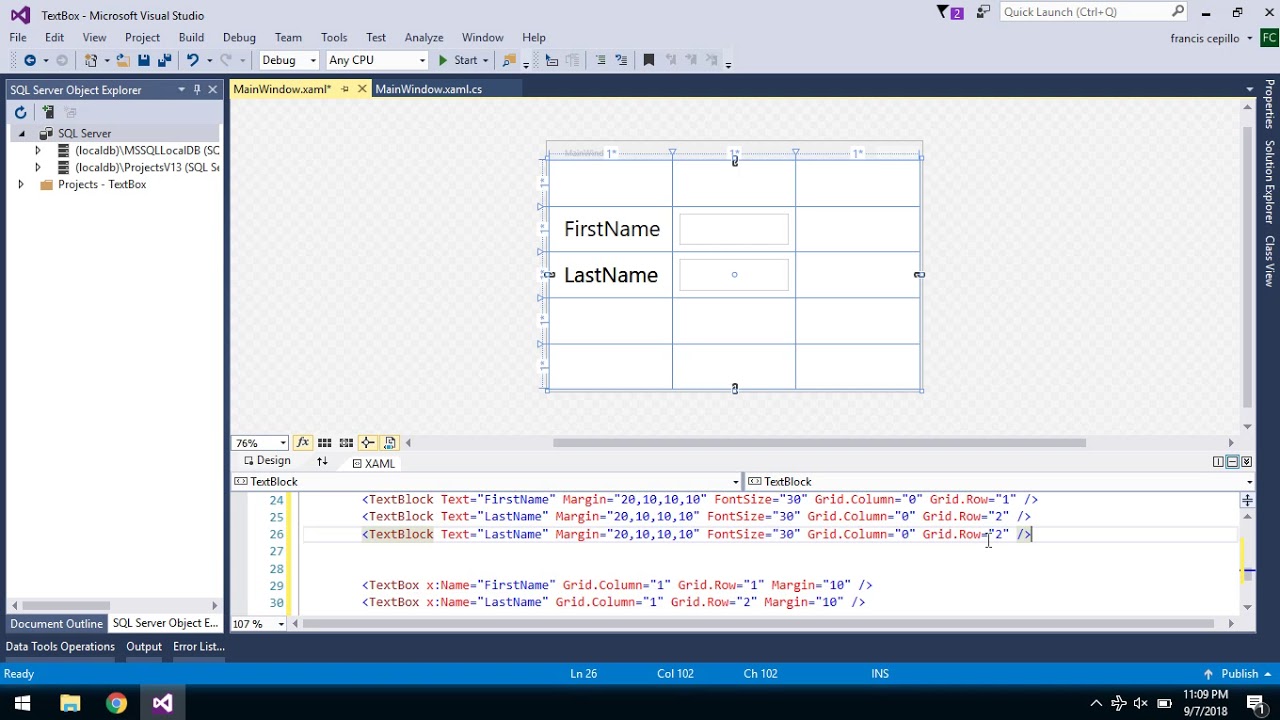
Task: Open the Data Tools Operations panel
Action: (60, 646)
